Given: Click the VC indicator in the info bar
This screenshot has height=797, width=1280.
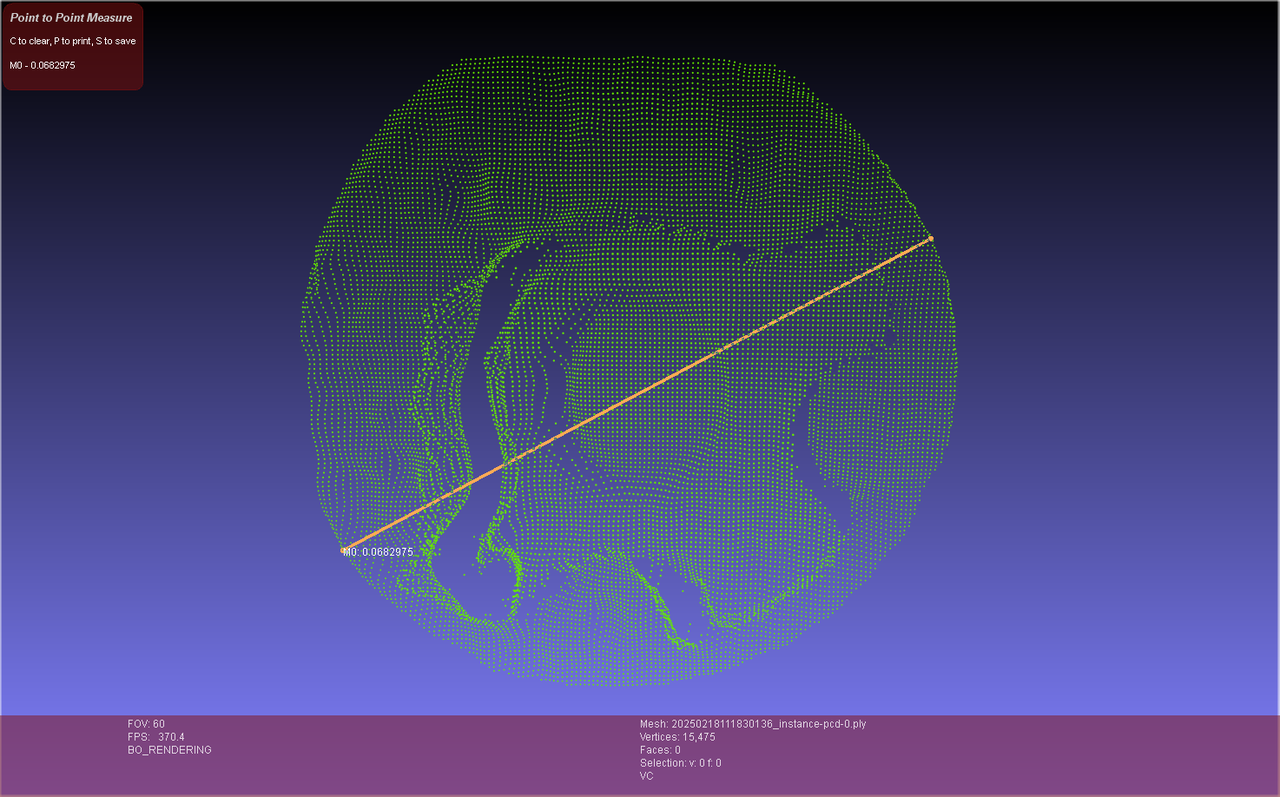Looking at the screenshot, I should 646,776.
